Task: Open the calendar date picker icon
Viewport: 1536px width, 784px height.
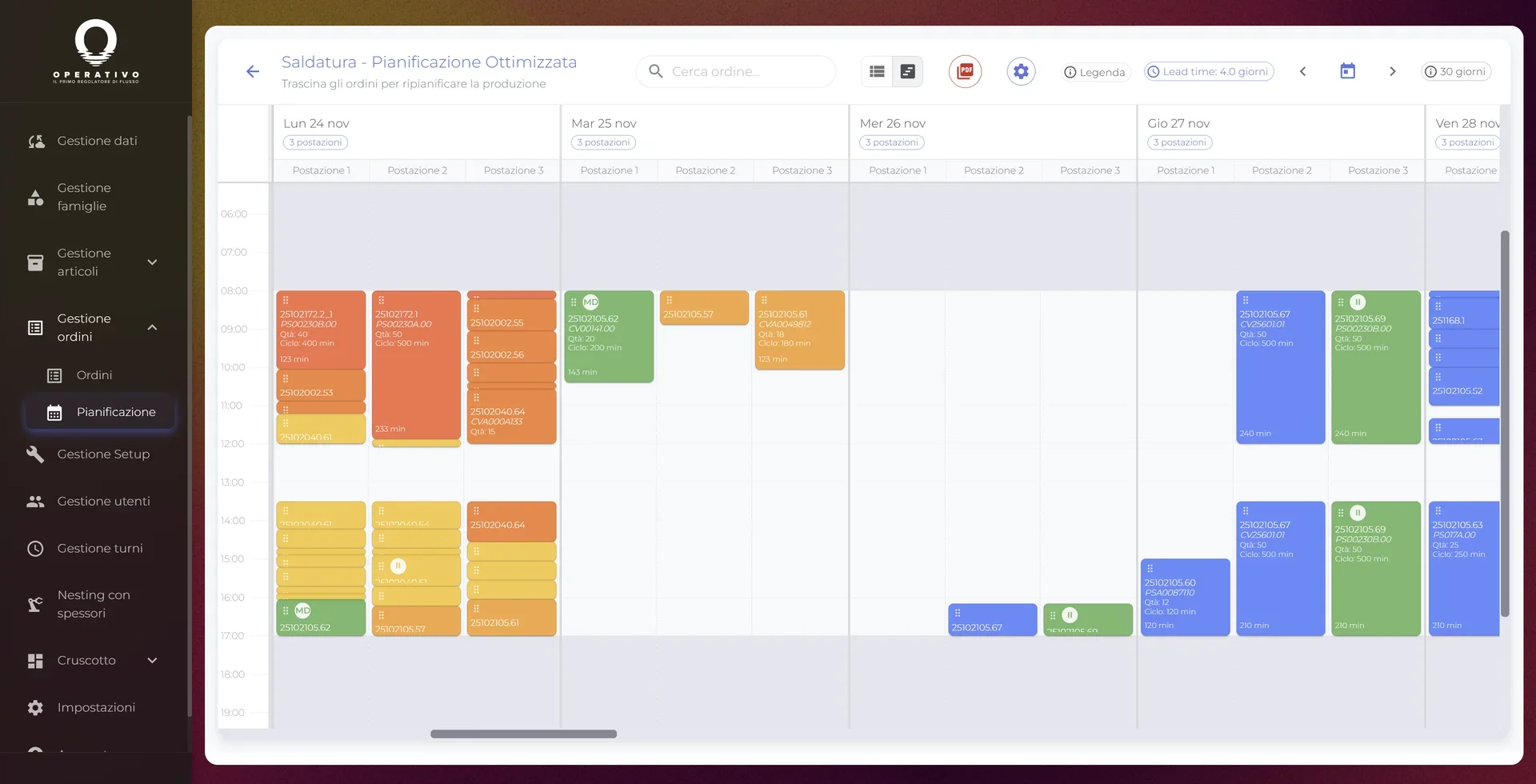Action: click(x=1348, y=70)
